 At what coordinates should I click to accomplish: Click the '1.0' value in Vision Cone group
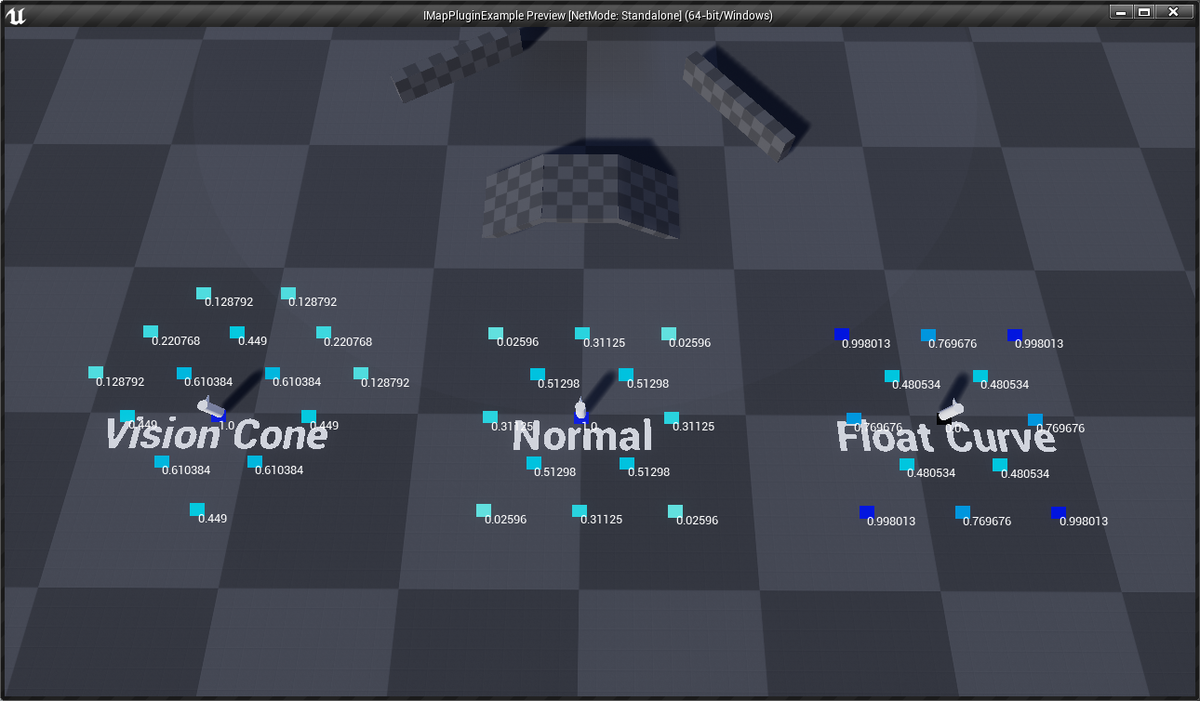pos(225,426)
